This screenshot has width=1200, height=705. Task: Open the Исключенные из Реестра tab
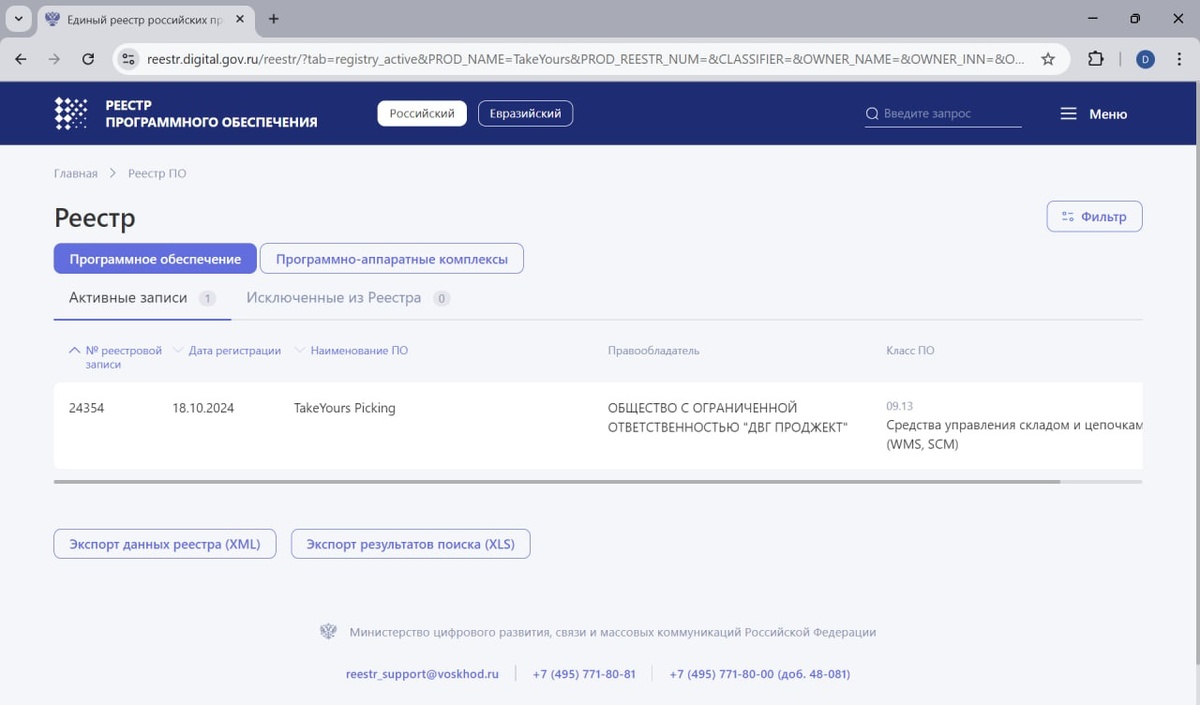(x=347, y=298)
